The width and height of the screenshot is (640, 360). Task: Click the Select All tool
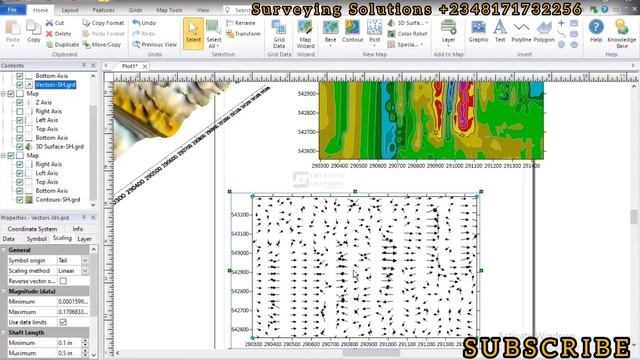click(213, 33)
